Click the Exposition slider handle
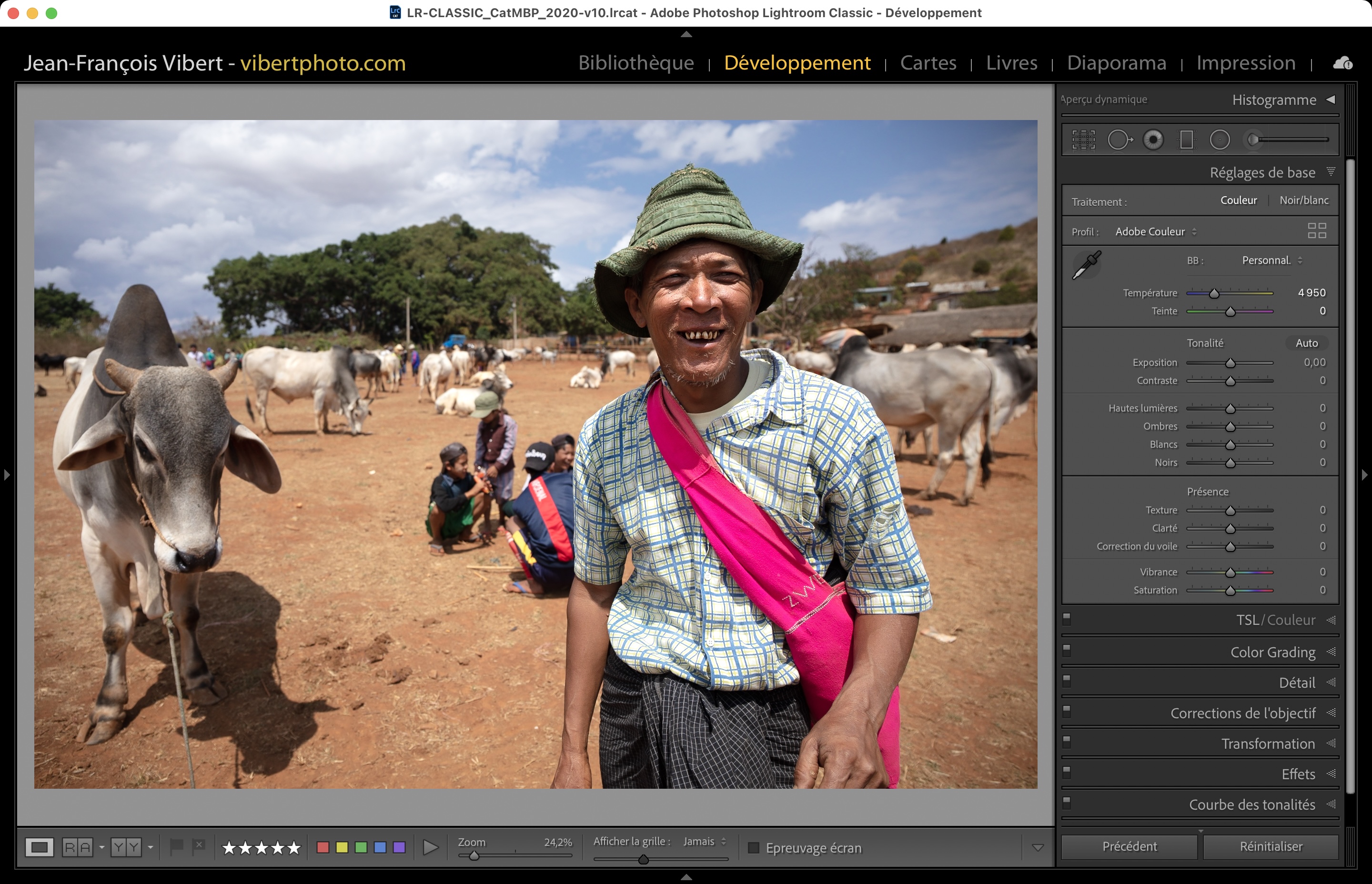This screenshot has height=884, width=1372. click(x=1230, y=363)
